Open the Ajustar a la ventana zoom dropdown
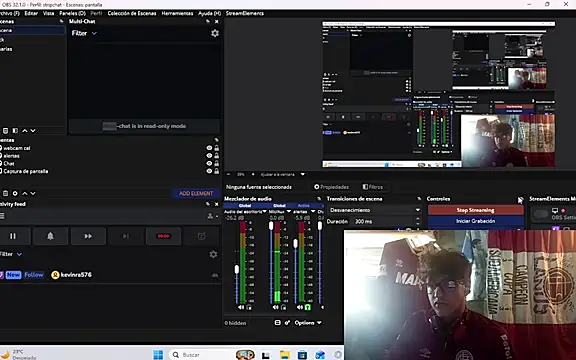Screen dimensions: 576x360 point(281,174)
